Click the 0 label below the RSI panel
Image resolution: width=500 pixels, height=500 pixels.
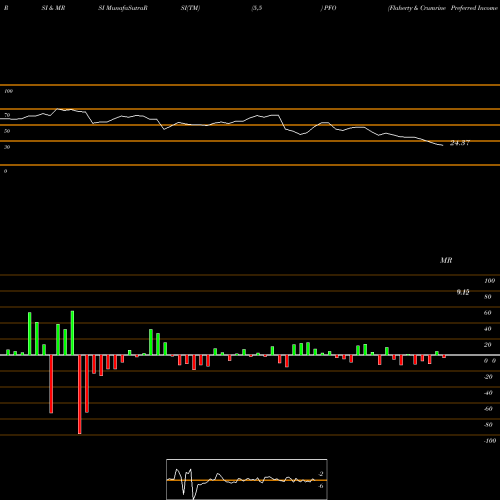point(5,171)
